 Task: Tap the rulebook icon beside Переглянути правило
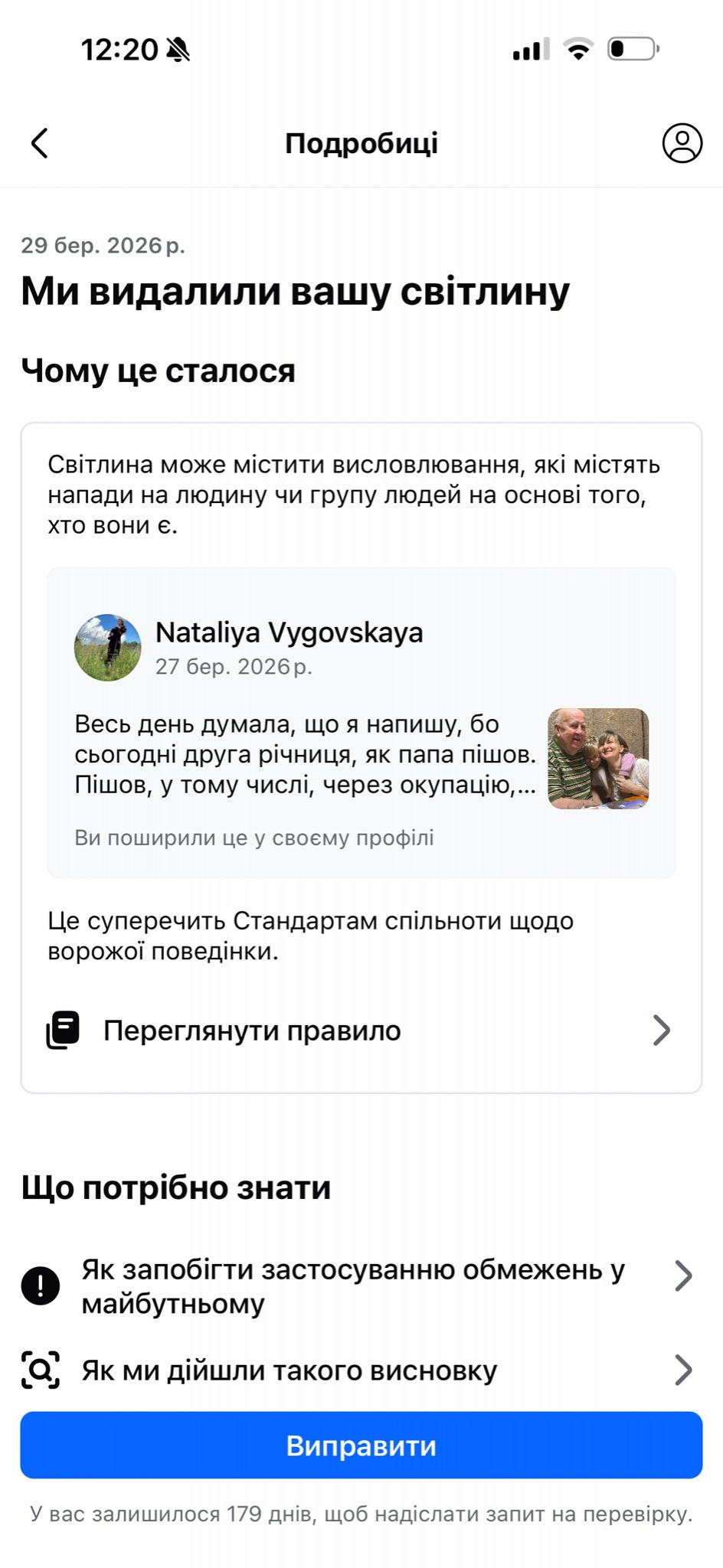click(x=63, y=1030)
